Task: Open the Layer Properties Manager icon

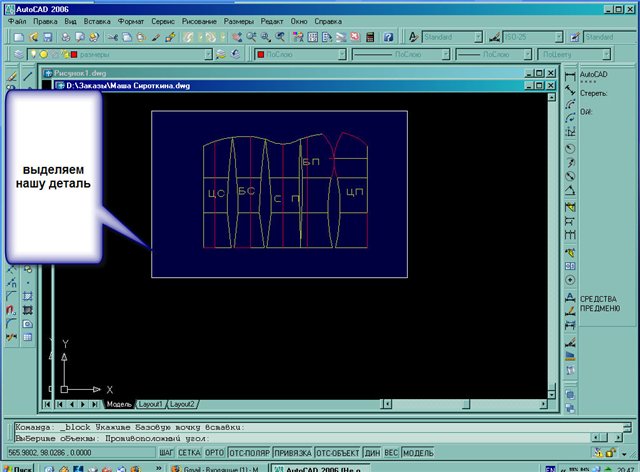Action: 20,54
